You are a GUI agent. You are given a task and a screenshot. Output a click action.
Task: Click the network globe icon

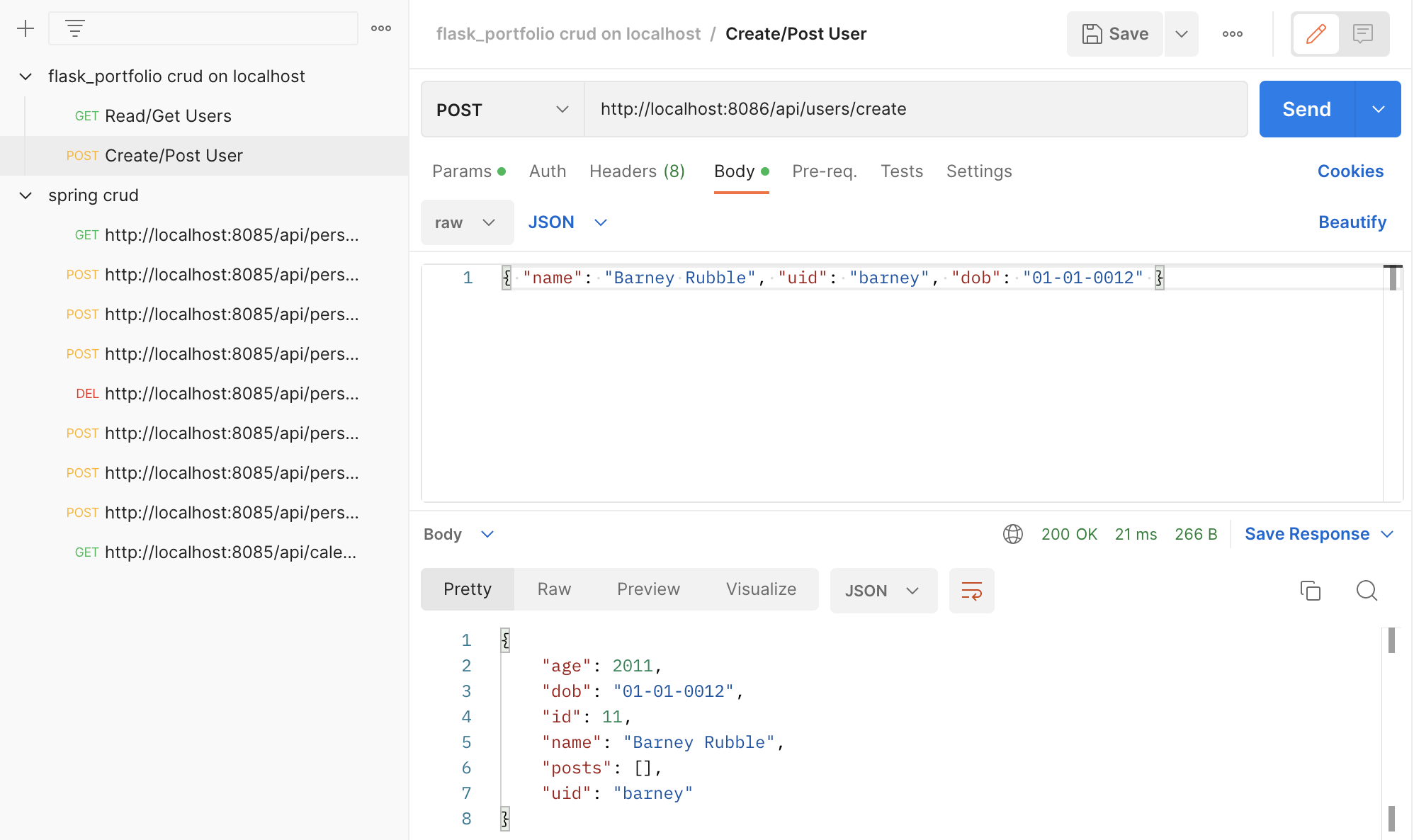(x=1012, y=534)
